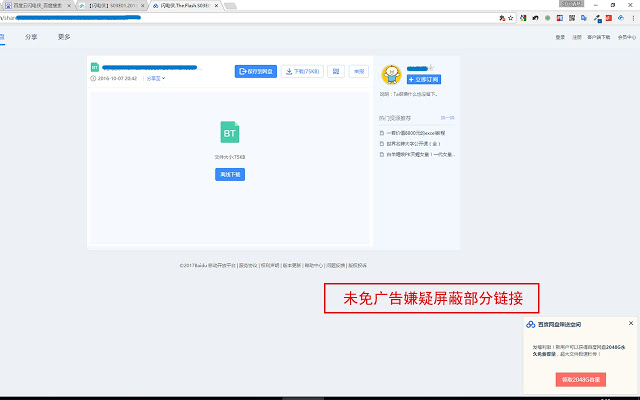Click the translate page icon in address bar
The width and height of the screenshot is (640, 400).
502,18
